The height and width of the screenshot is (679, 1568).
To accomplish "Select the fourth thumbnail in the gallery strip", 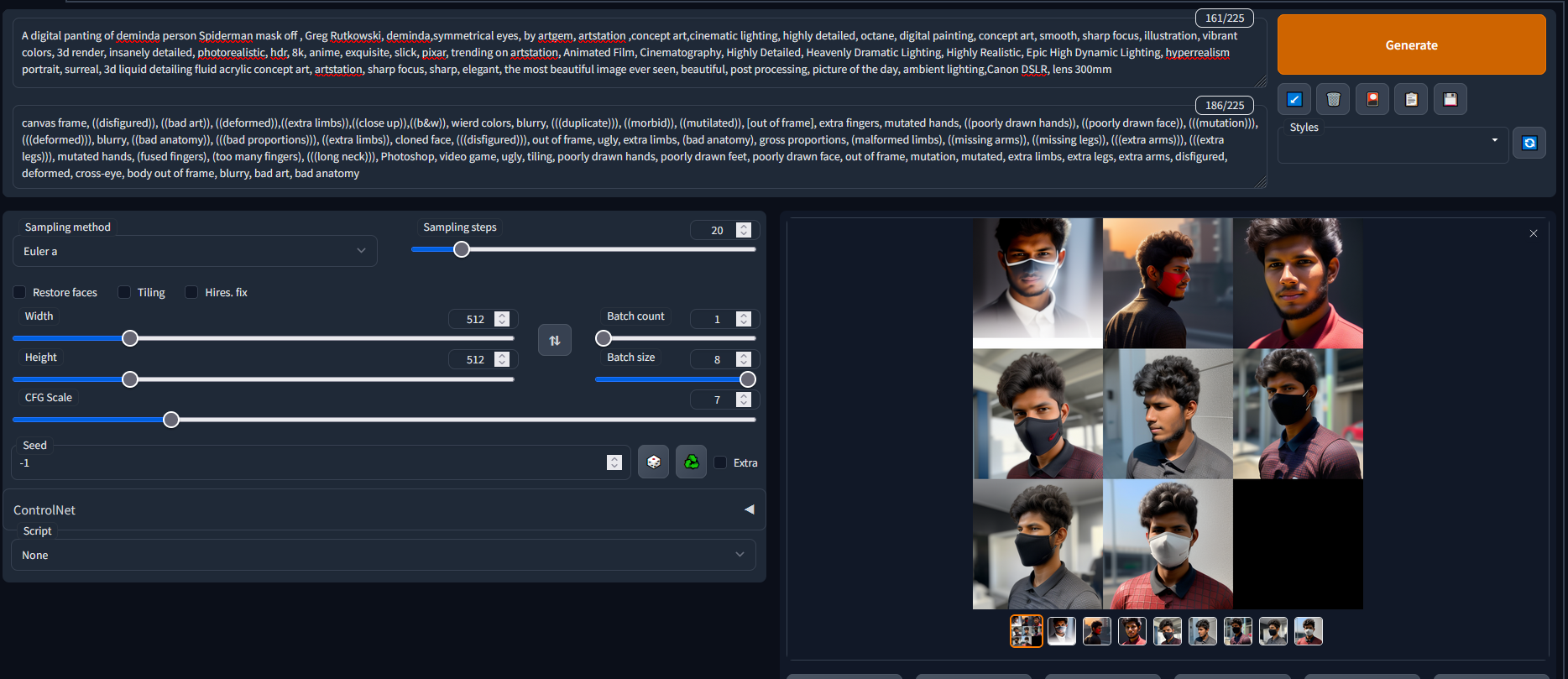I will (x=1132, y=631).
